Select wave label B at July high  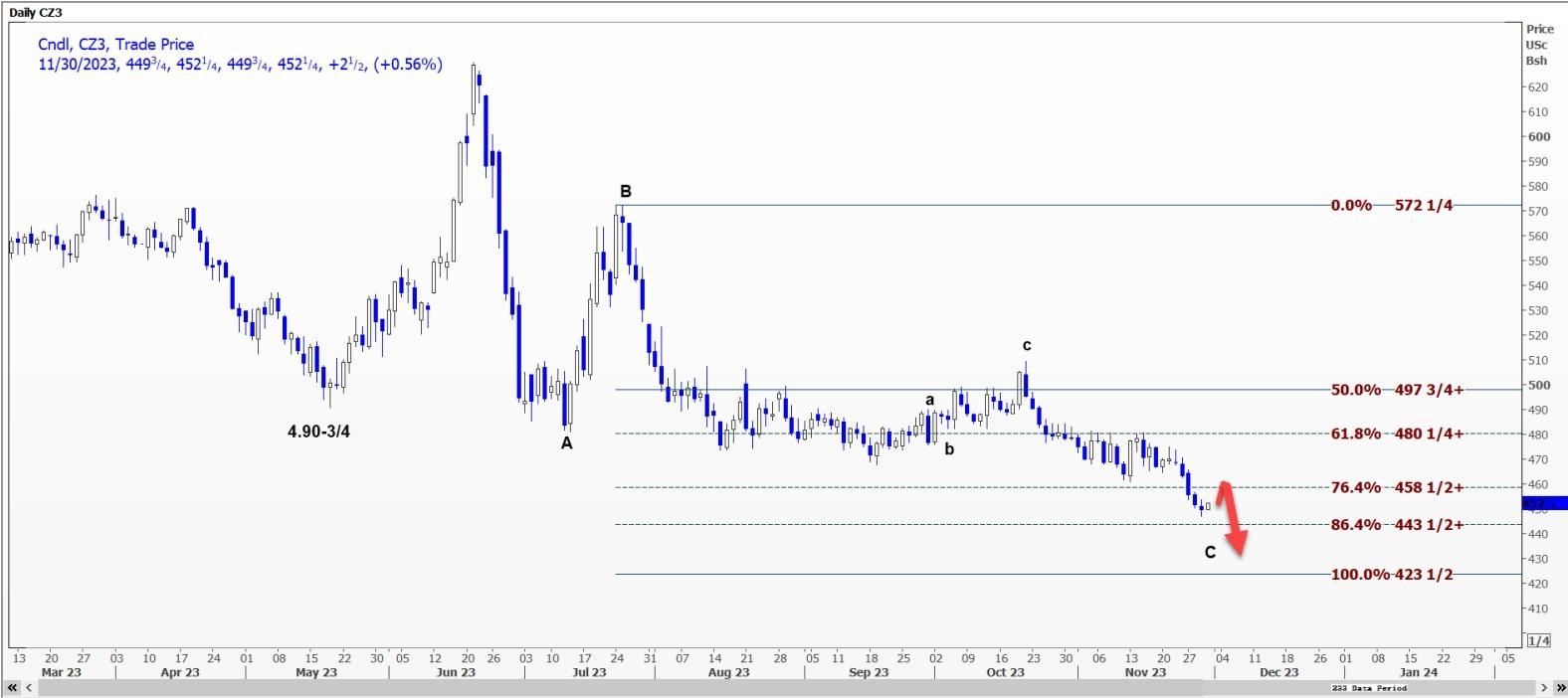(626, 191)
